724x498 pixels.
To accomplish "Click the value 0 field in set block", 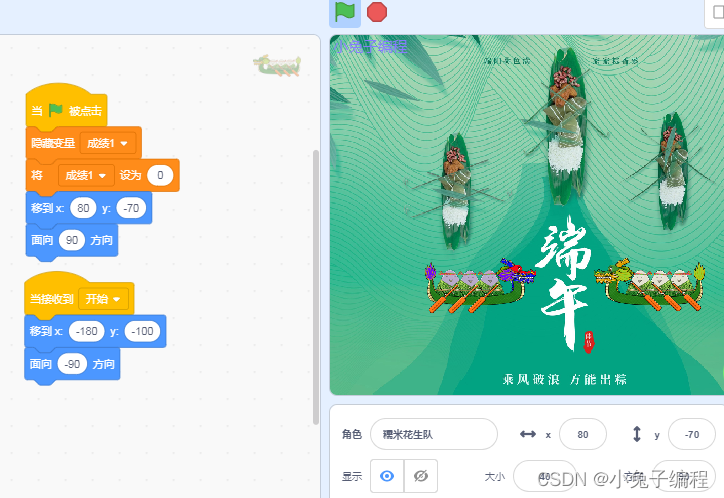I will [160, 175].
